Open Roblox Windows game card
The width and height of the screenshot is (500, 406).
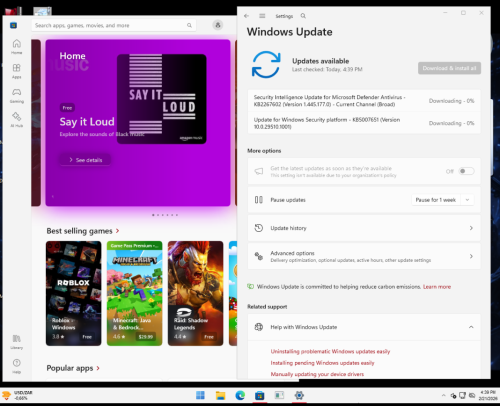pyautogui.click(x=73, y=293)
